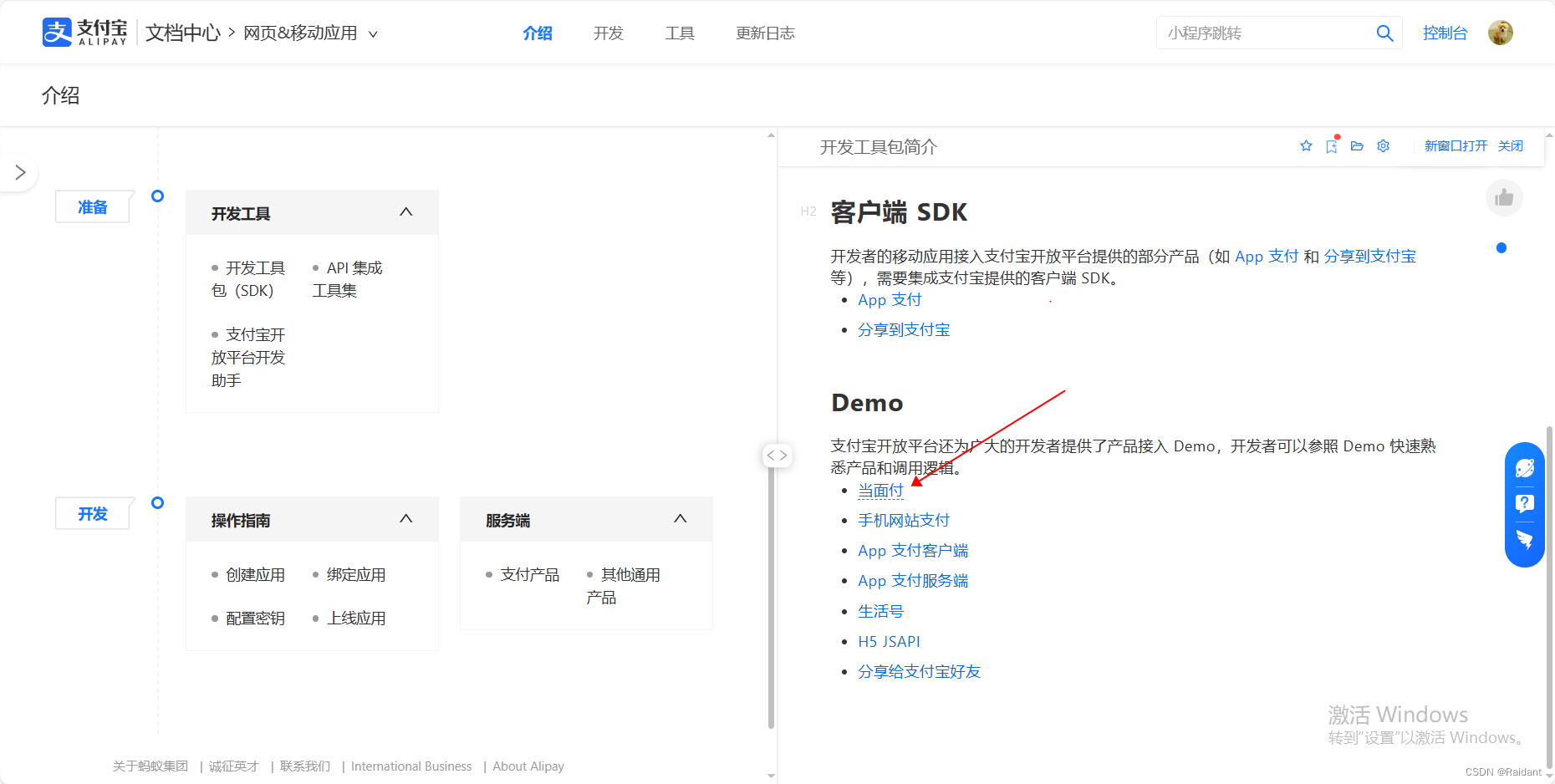
Task: Open 创建应用 guide
Action: 255,575
